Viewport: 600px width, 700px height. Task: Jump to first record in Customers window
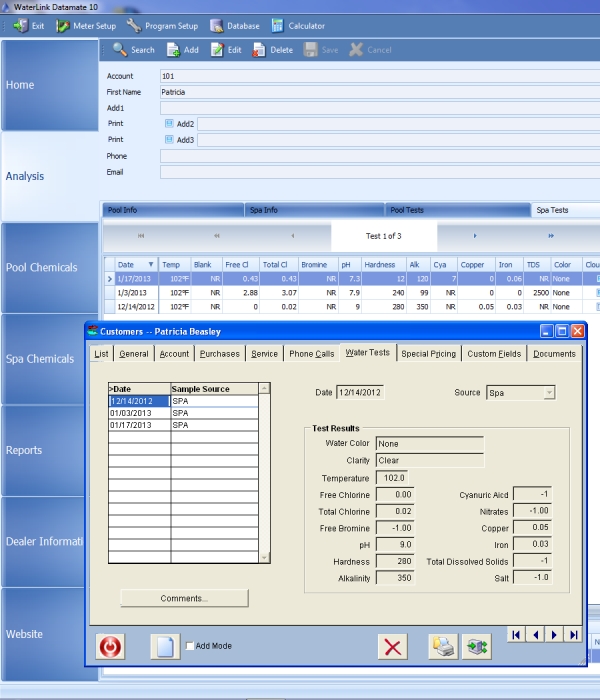(x=516, y=634)
